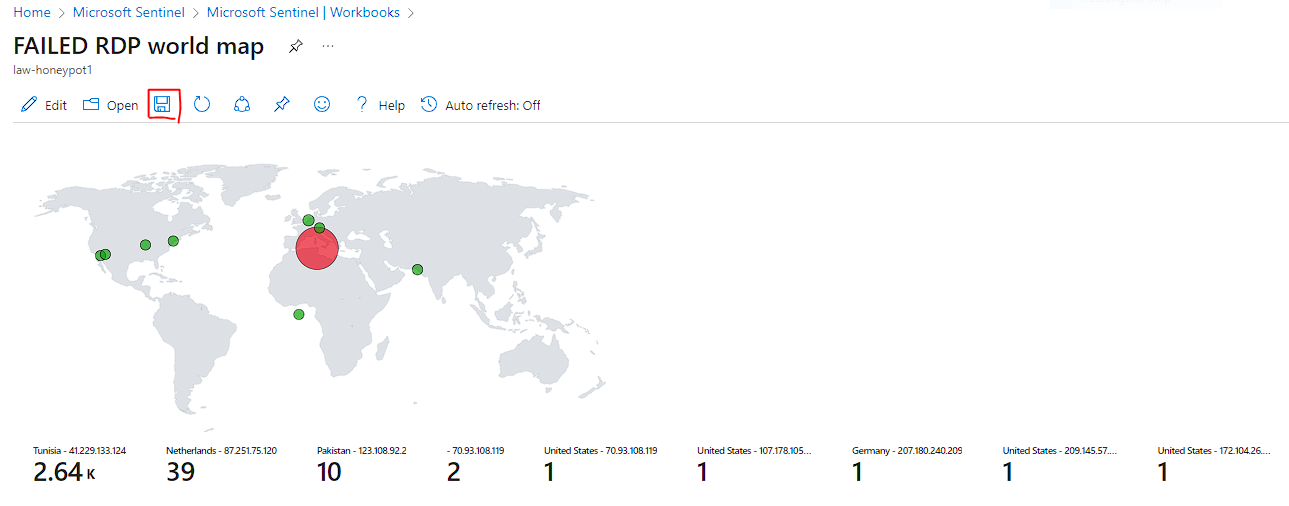Refresh the workbook with the circular arrow icon
1289x506 pixels.
tap(202, 104)
